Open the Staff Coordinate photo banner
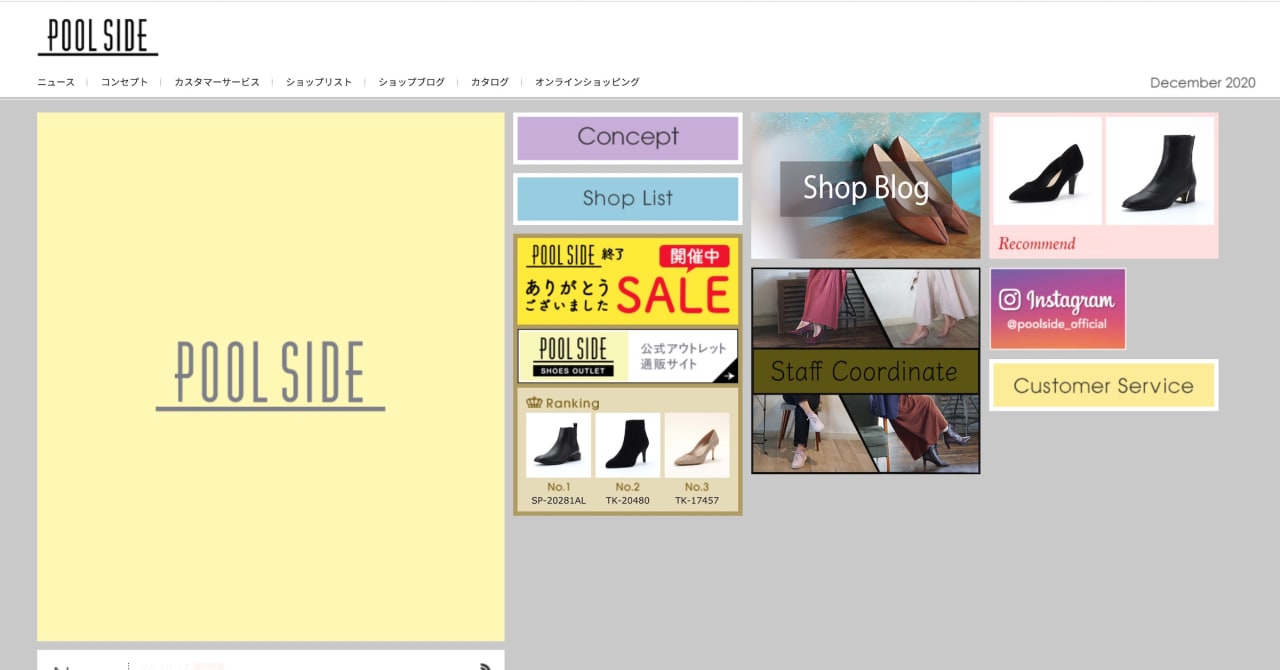Image resolution: width=1280 pixels, height=670 pixels. [865, 371]
